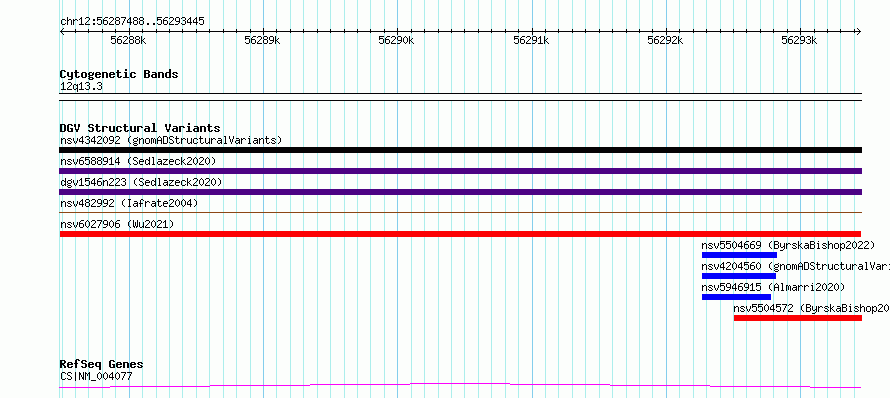Open the CS|NM_004077 gene label
Screen dimensions: 890x398
96,376
